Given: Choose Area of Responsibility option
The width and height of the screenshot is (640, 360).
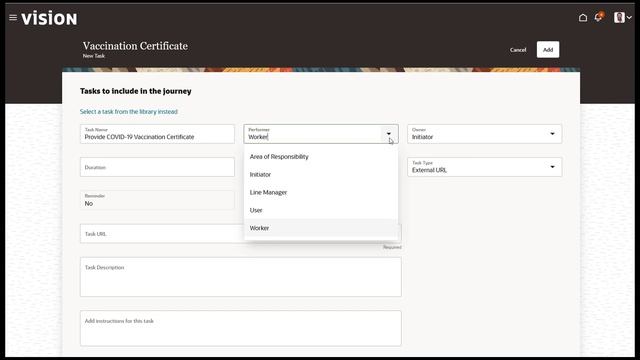Looking at the screenshot, I should (321, 157).
